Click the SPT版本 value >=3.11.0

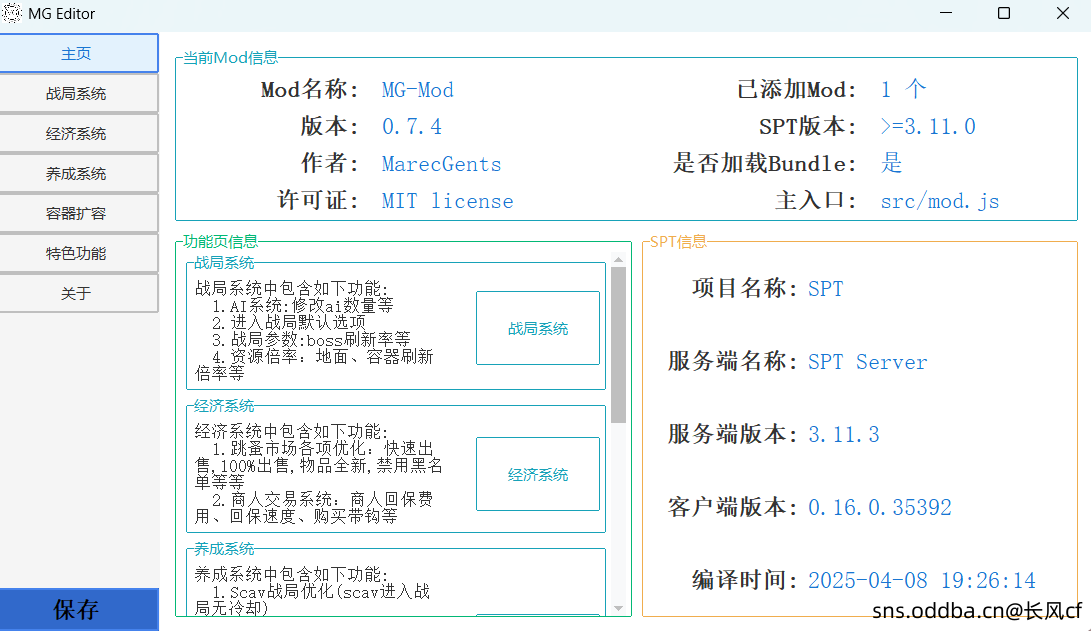(x=928, y=127)
